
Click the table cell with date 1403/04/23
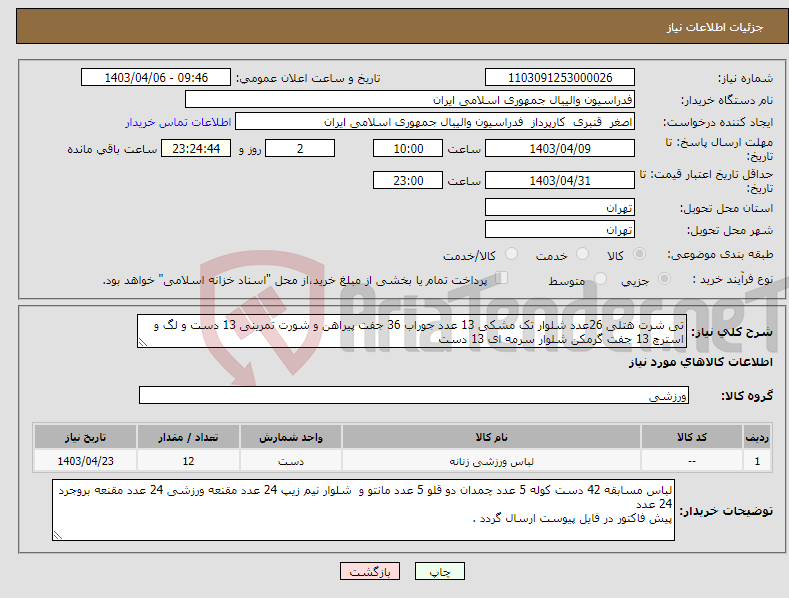[x=86, y=461]
